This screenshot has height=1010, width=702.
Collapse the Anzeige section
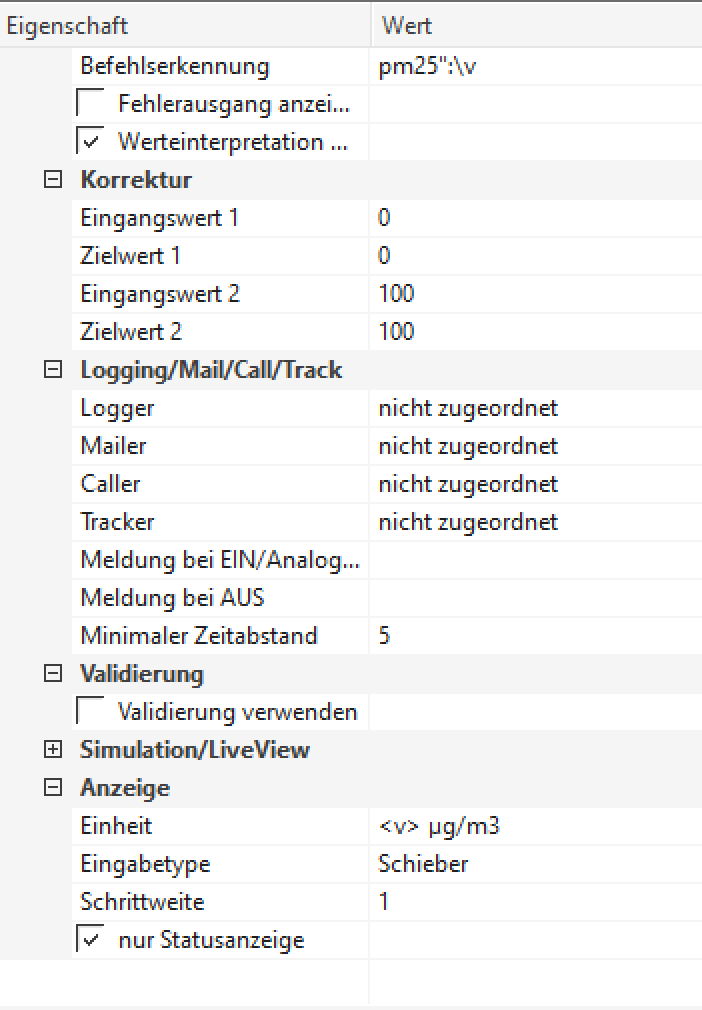(x=53, y=788)
